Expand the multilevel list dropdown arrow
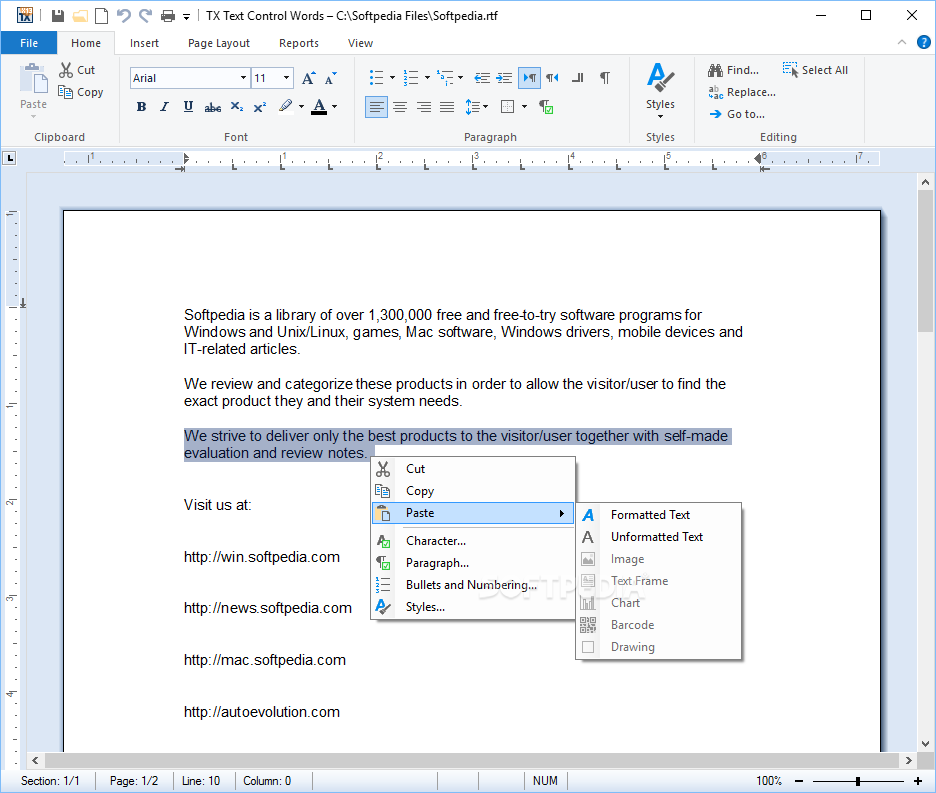Viewport: 936px width, 793px height. [460, 78]
